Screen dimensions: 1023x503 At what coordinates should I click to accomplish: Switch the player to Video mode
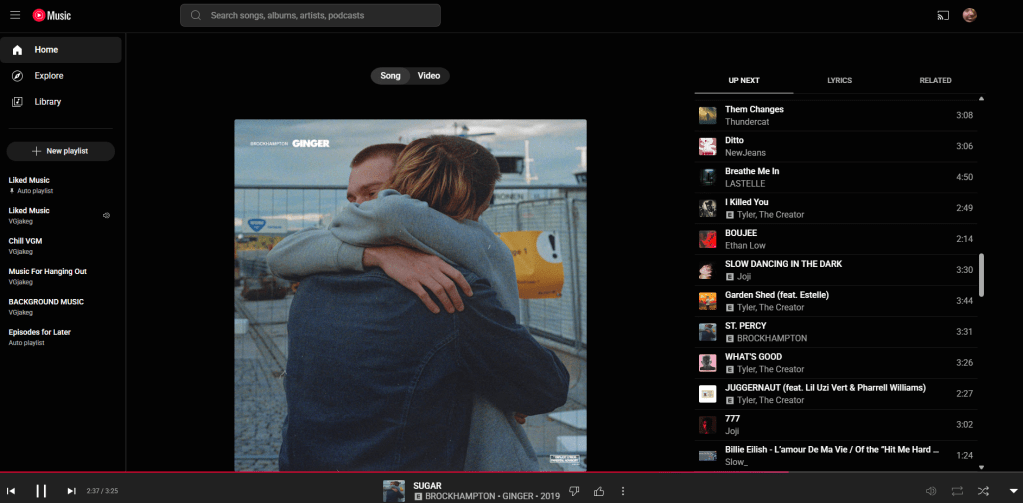(x=429, y=76)
